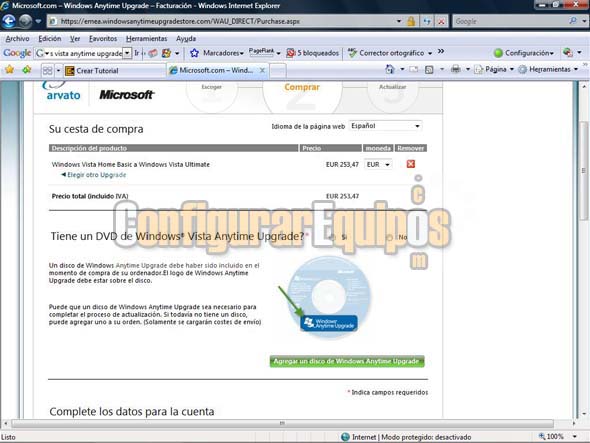Click 'Windows Vista Home Basic a Windows Vista Ultimate' text
The width and height of the screenshot is (590, 443).
pos(131,164)
